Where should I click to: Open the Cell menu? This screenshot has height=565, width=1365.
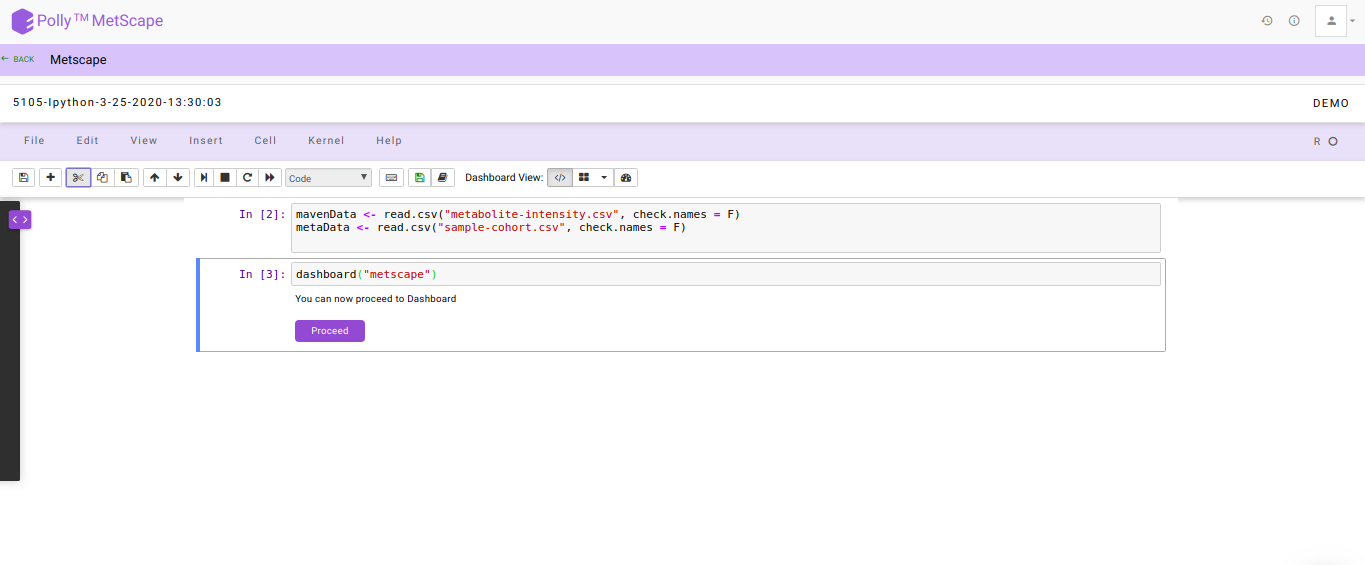click(x=265, y=141)
